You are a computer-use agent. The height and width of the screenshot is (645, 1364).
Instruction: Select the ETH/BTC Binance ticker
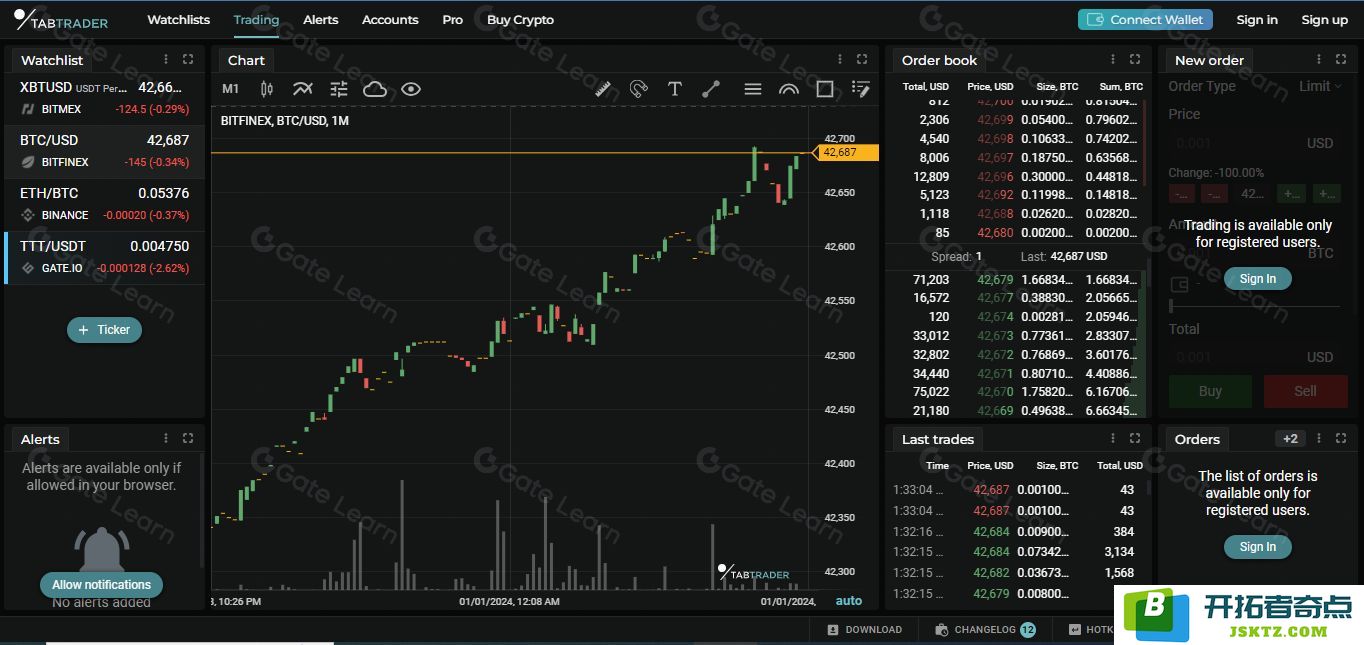click(x=105, y=203)
